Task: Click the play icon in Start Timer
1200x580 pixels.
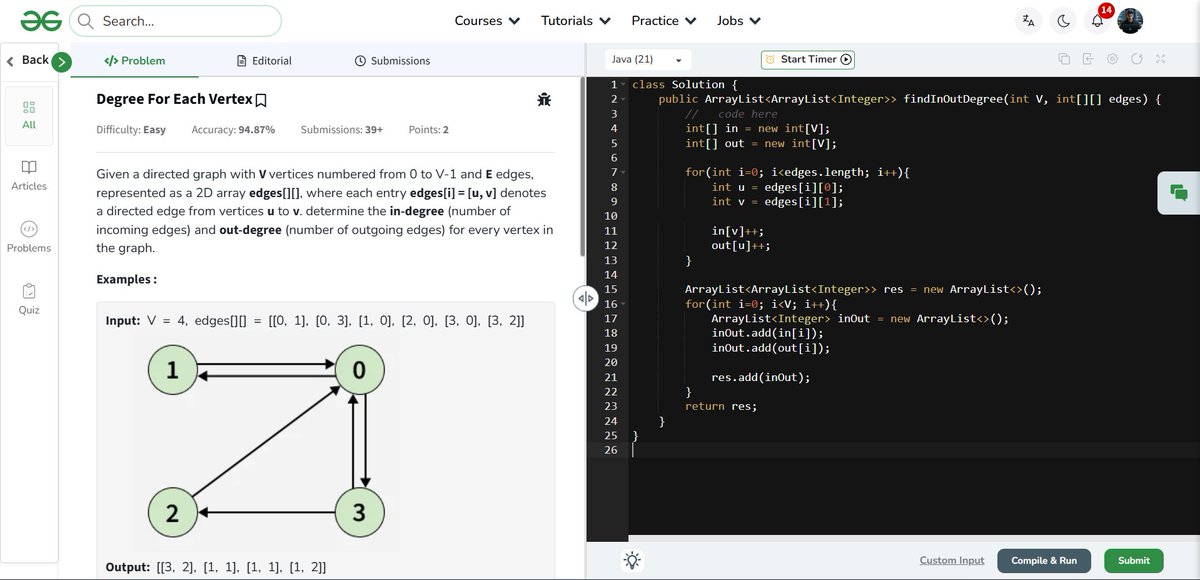Action: click(846, 59)
